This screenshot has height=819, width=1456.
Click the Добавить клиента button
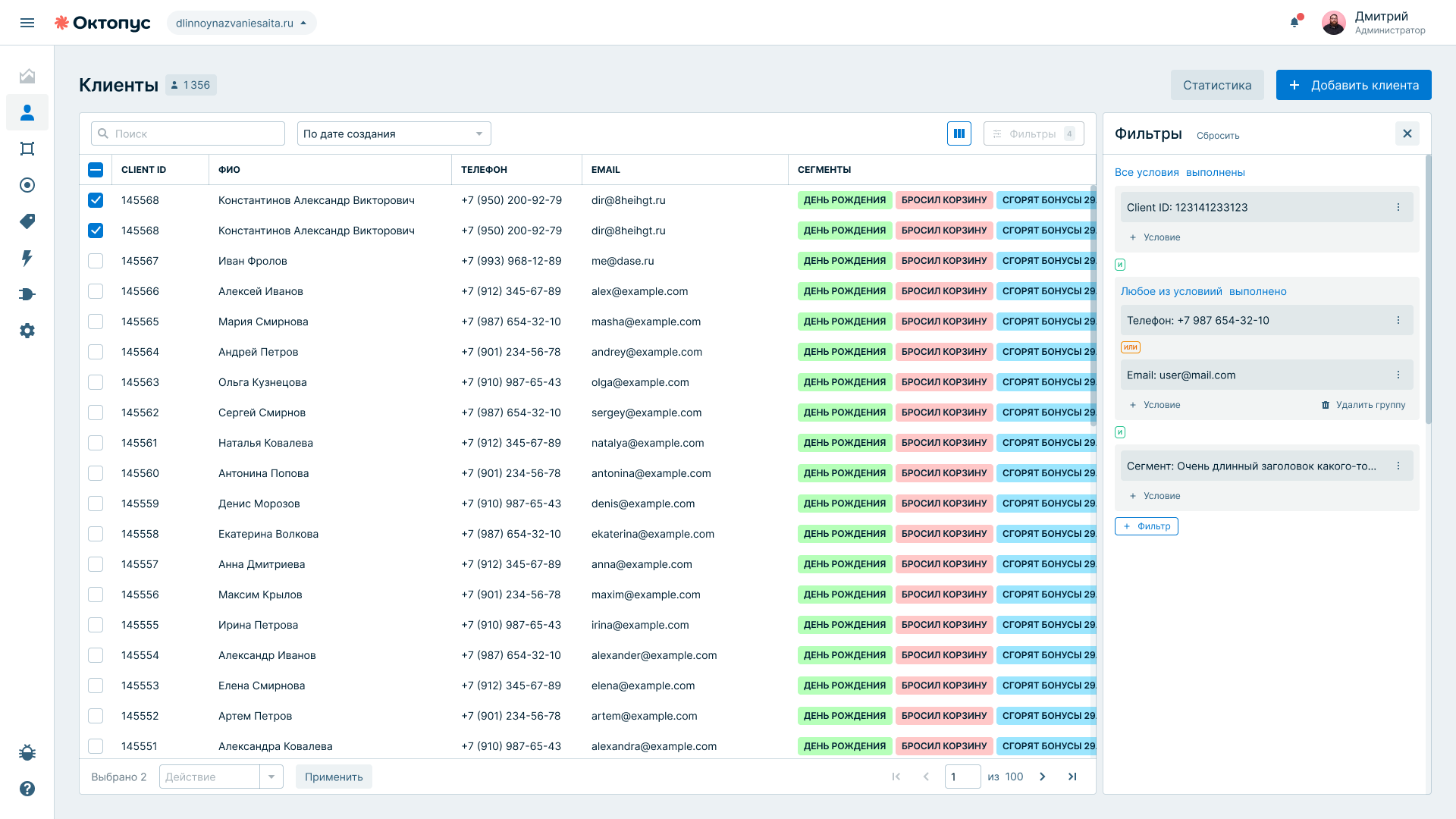(x=1354, y=85)
